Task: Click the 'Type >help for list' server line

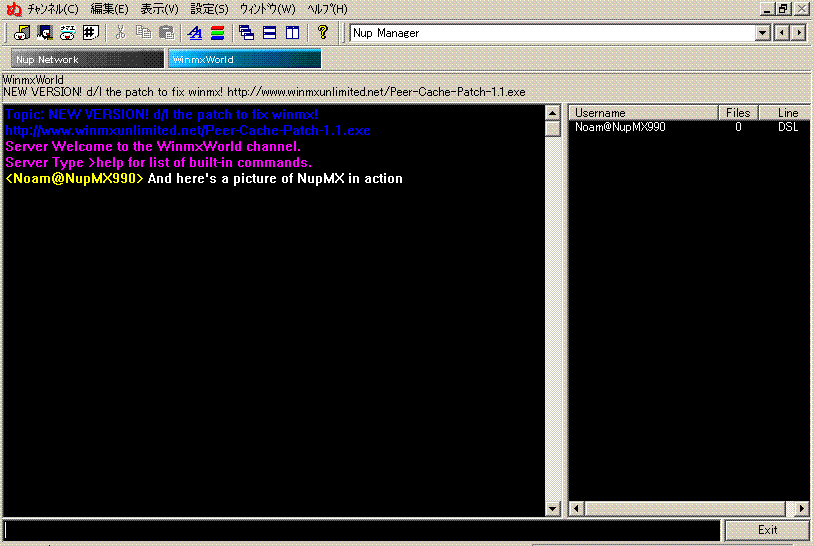Action: pyautogui.click(x=158, y=162)
